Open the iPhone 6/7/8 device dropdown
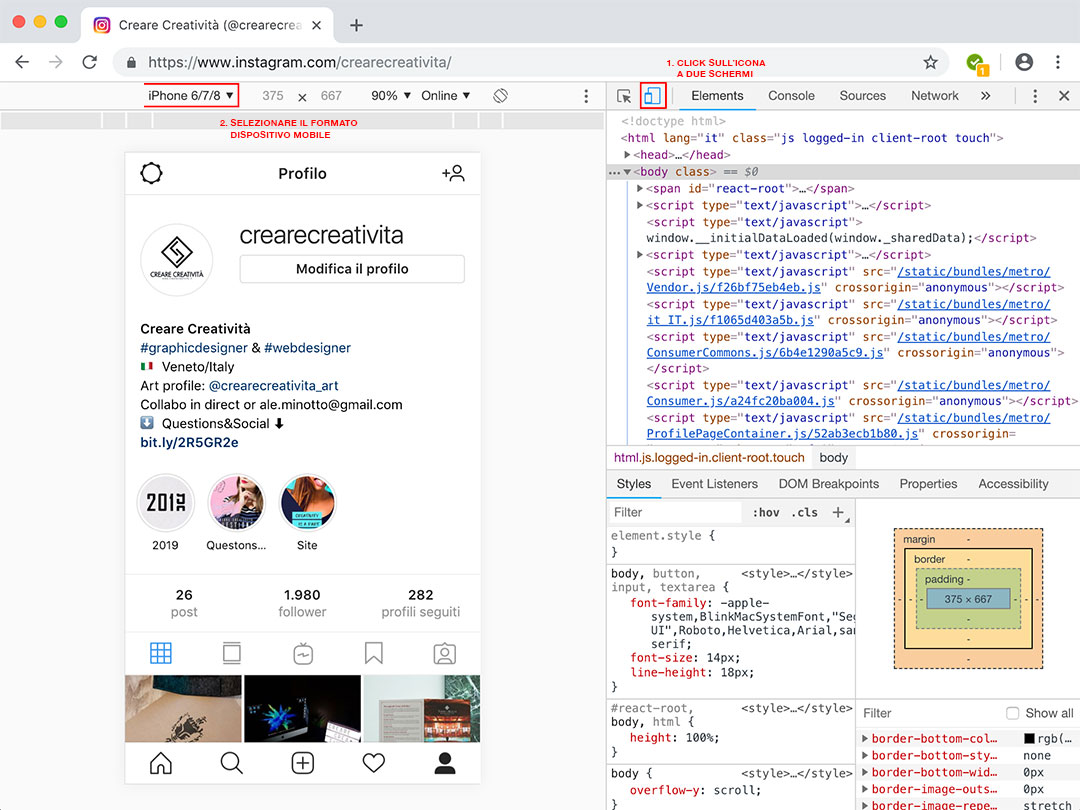 [191, 96]
